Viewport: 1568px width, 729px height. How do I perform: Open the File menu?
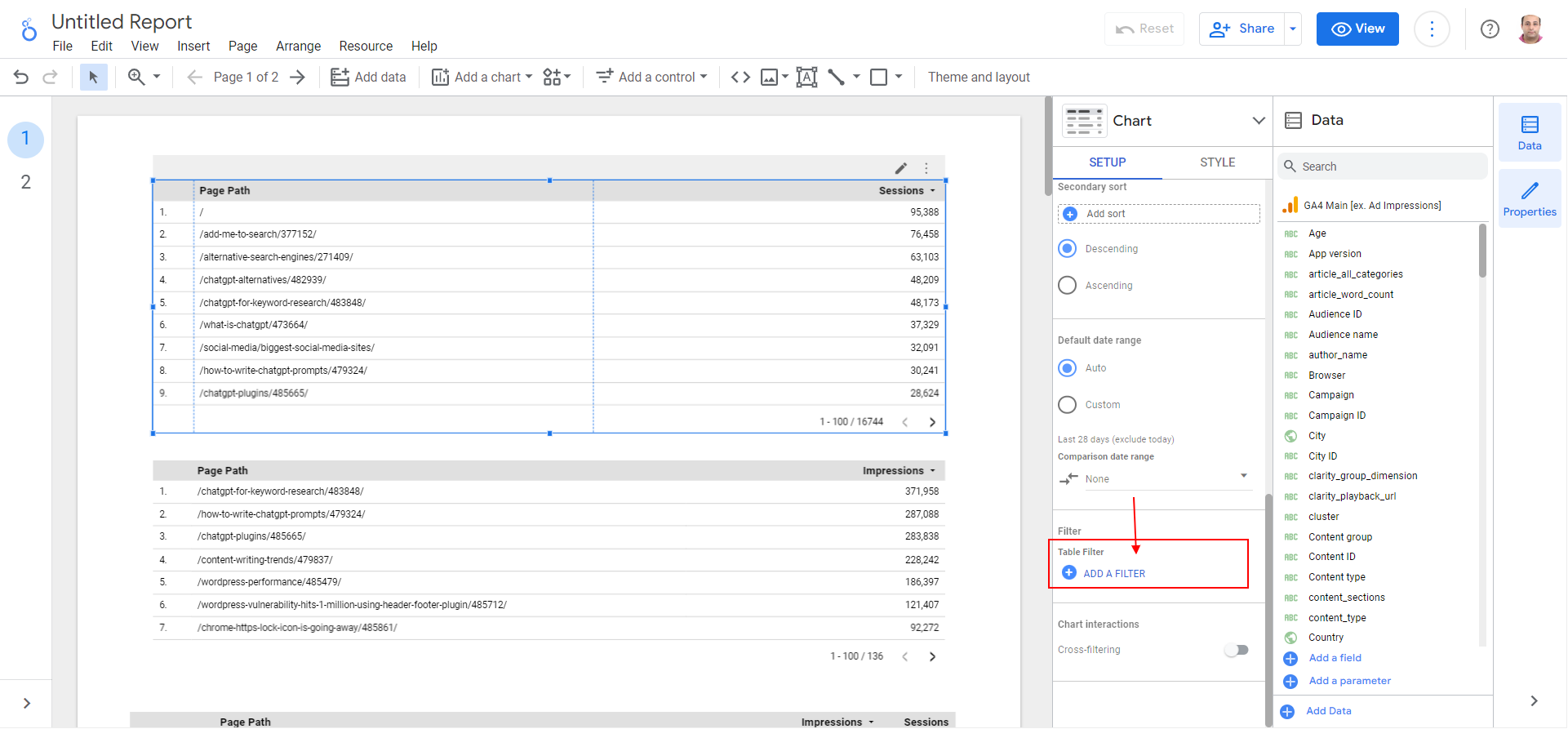[62, 46]
